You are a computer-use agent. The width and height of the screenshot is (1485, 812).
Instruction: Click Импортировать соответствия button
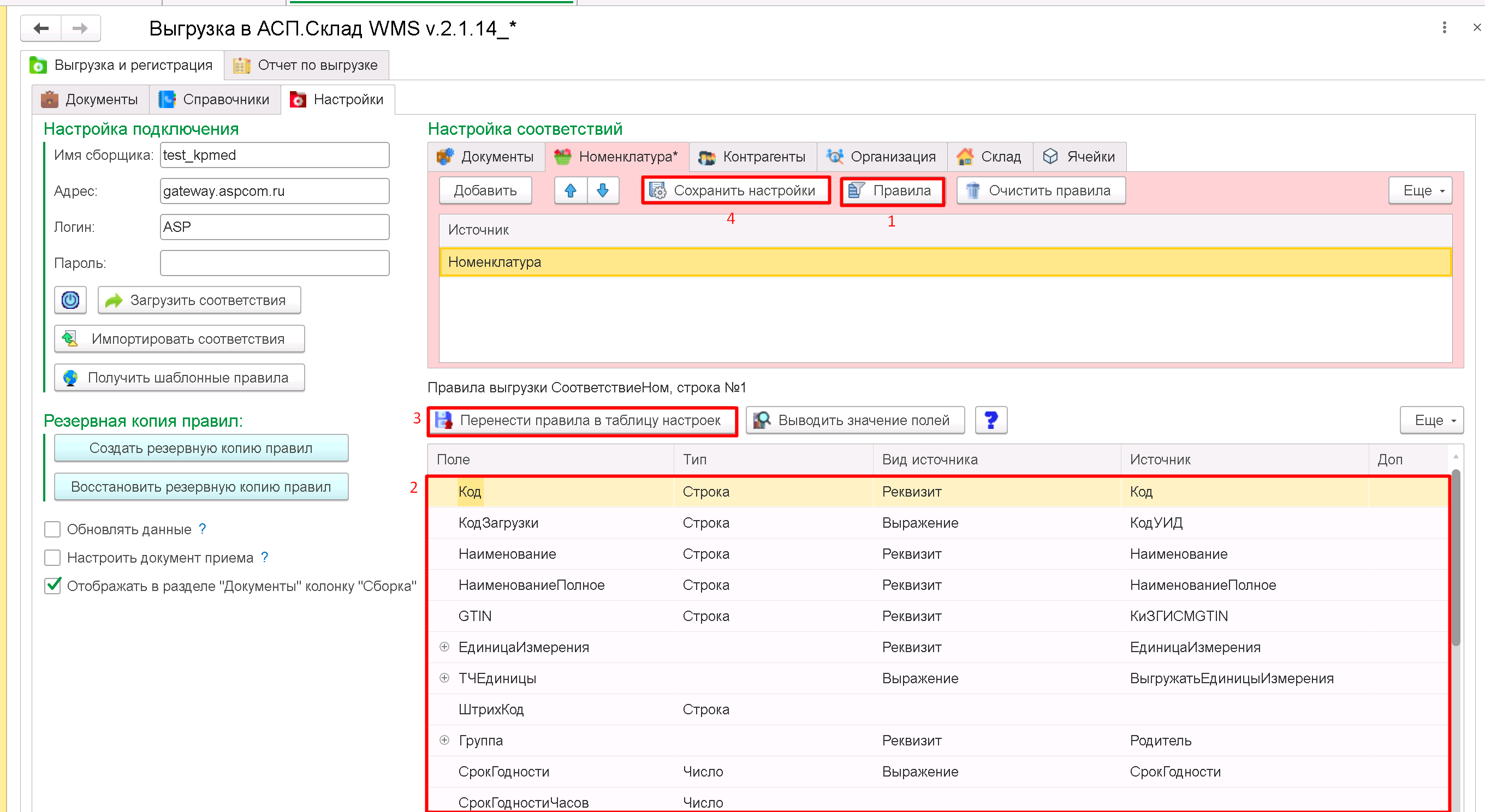coord(179,339)
